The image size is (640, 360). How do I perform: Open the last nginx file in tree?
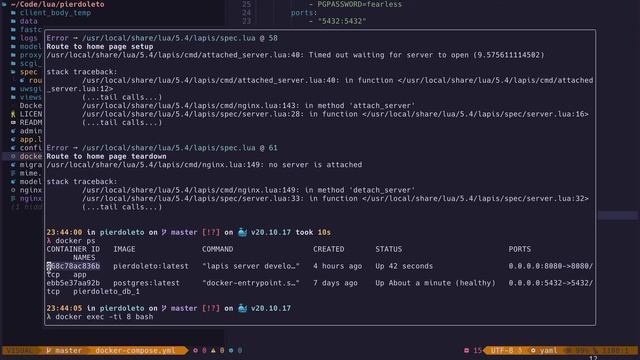tap(31, 199)
